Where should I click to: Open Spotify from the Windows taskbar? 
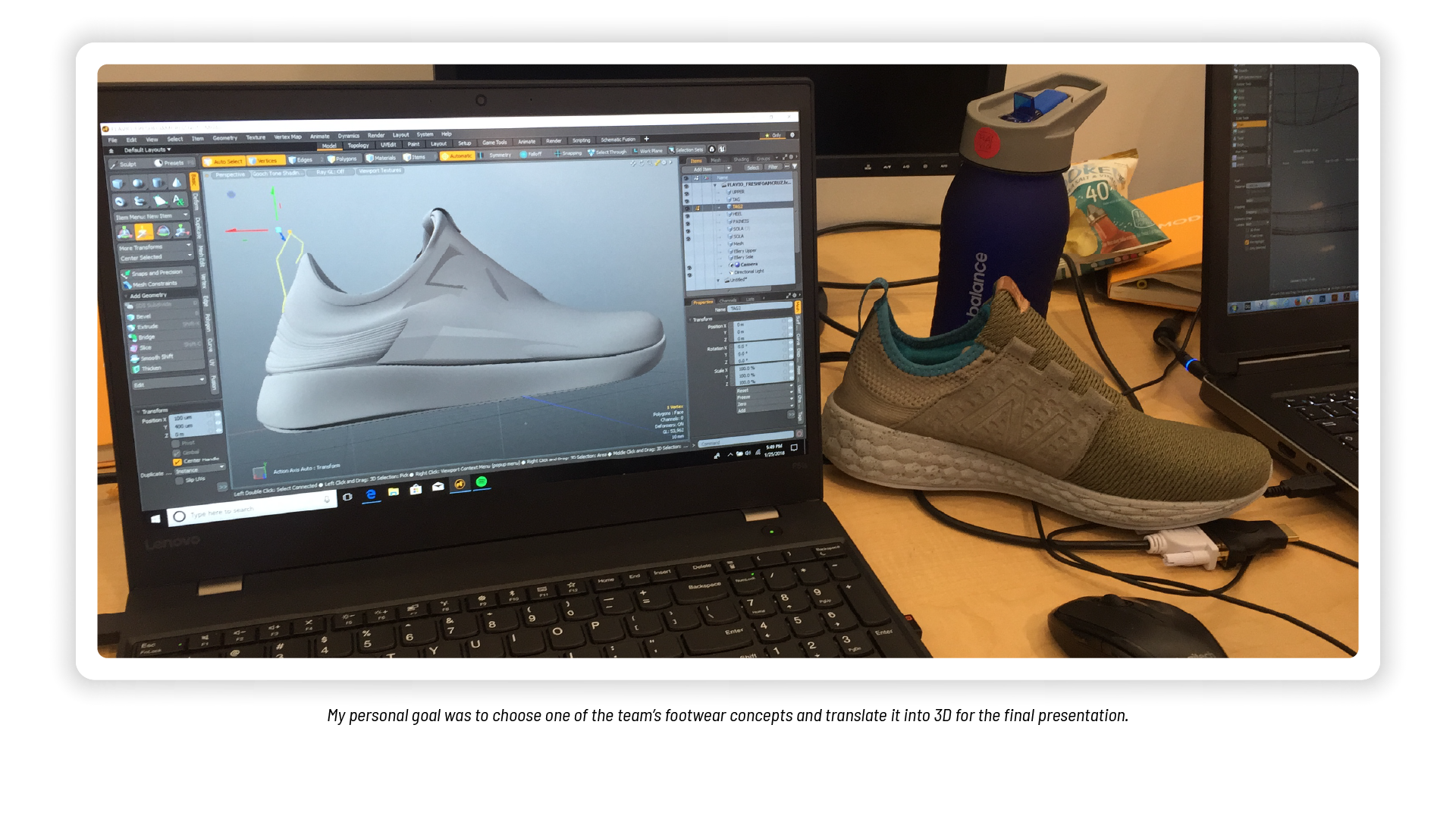tap(481, 482)
